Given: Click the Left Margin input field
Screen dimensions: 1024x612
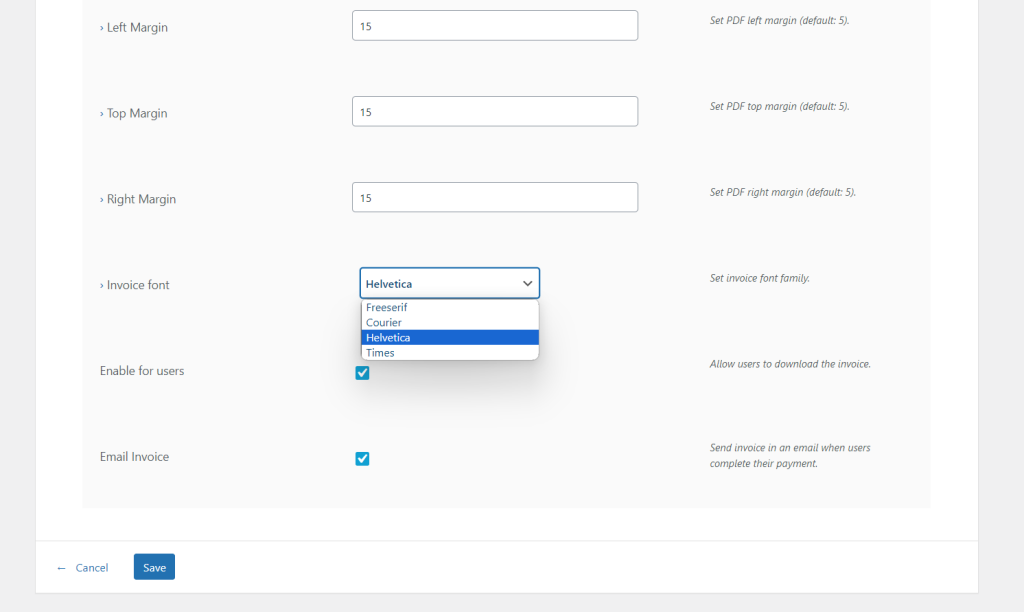Looking at the screenshot, I should (494, 26).
